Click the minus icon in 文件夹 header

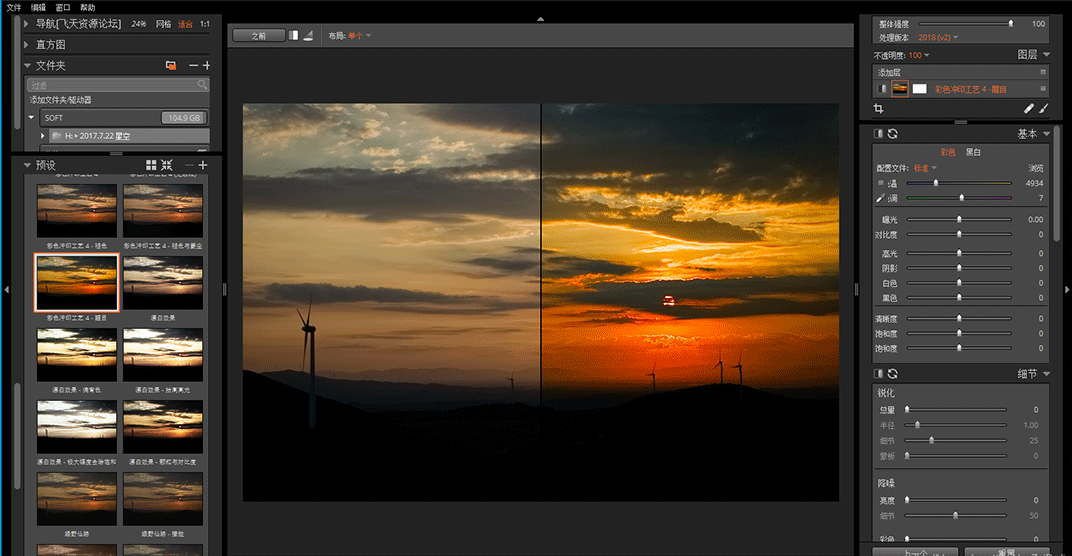pos(193,66)
